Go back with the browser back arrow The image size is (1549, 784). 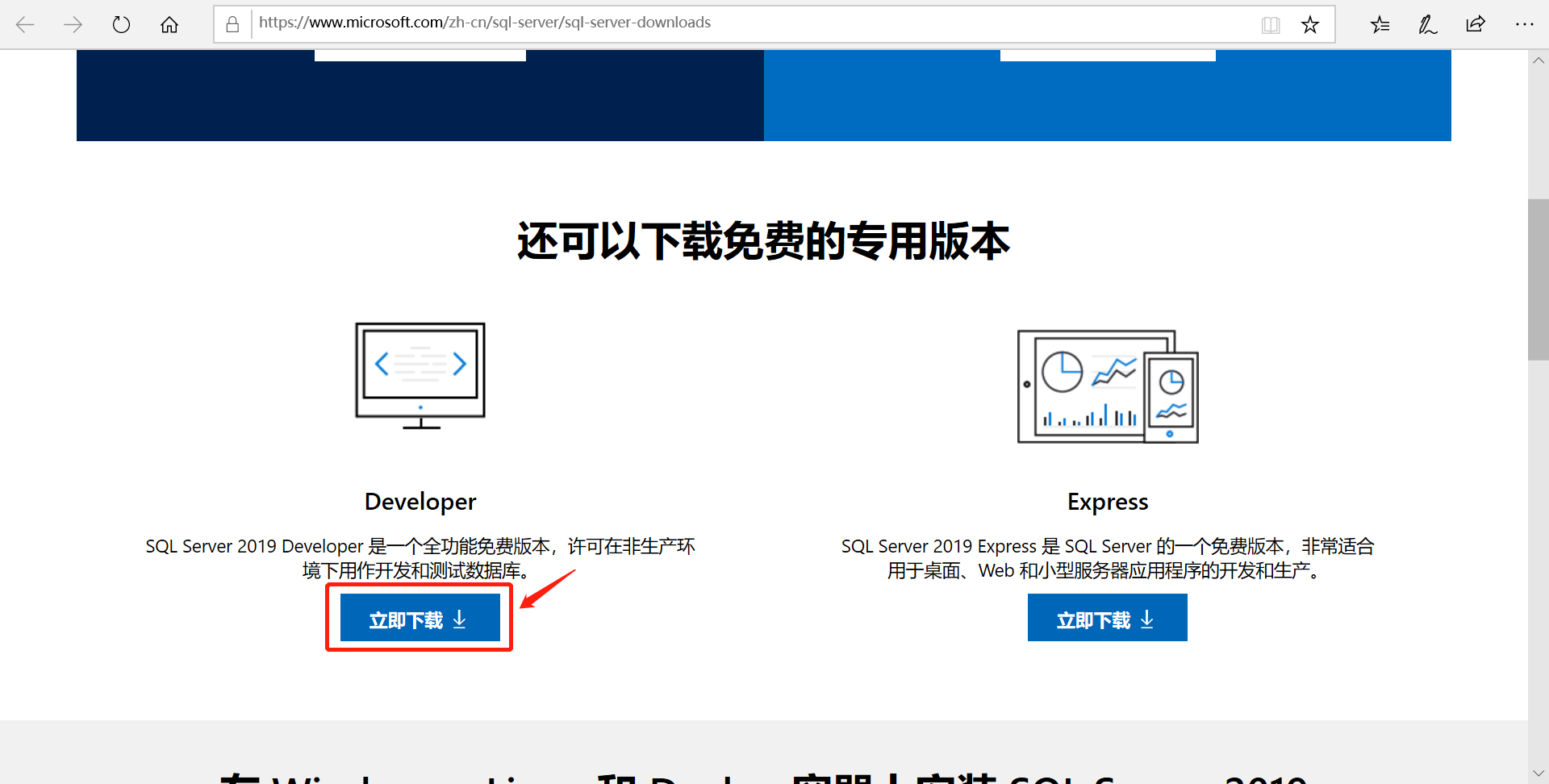pyautogui.click(x=25, y=24)
